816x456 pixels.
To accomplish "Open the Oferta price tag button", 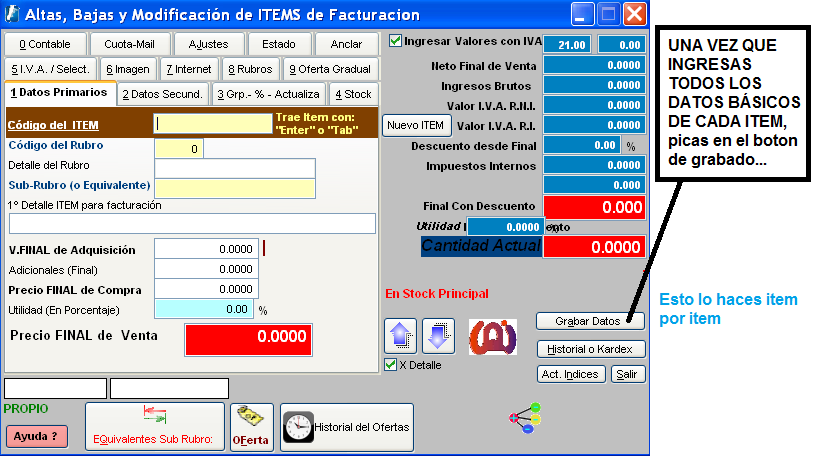I will [x=251, y=426].
